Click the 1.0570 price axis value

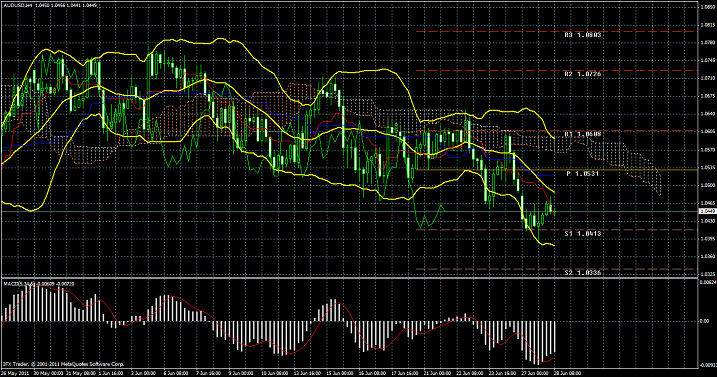pyautogui.click(x=707, y=150)
